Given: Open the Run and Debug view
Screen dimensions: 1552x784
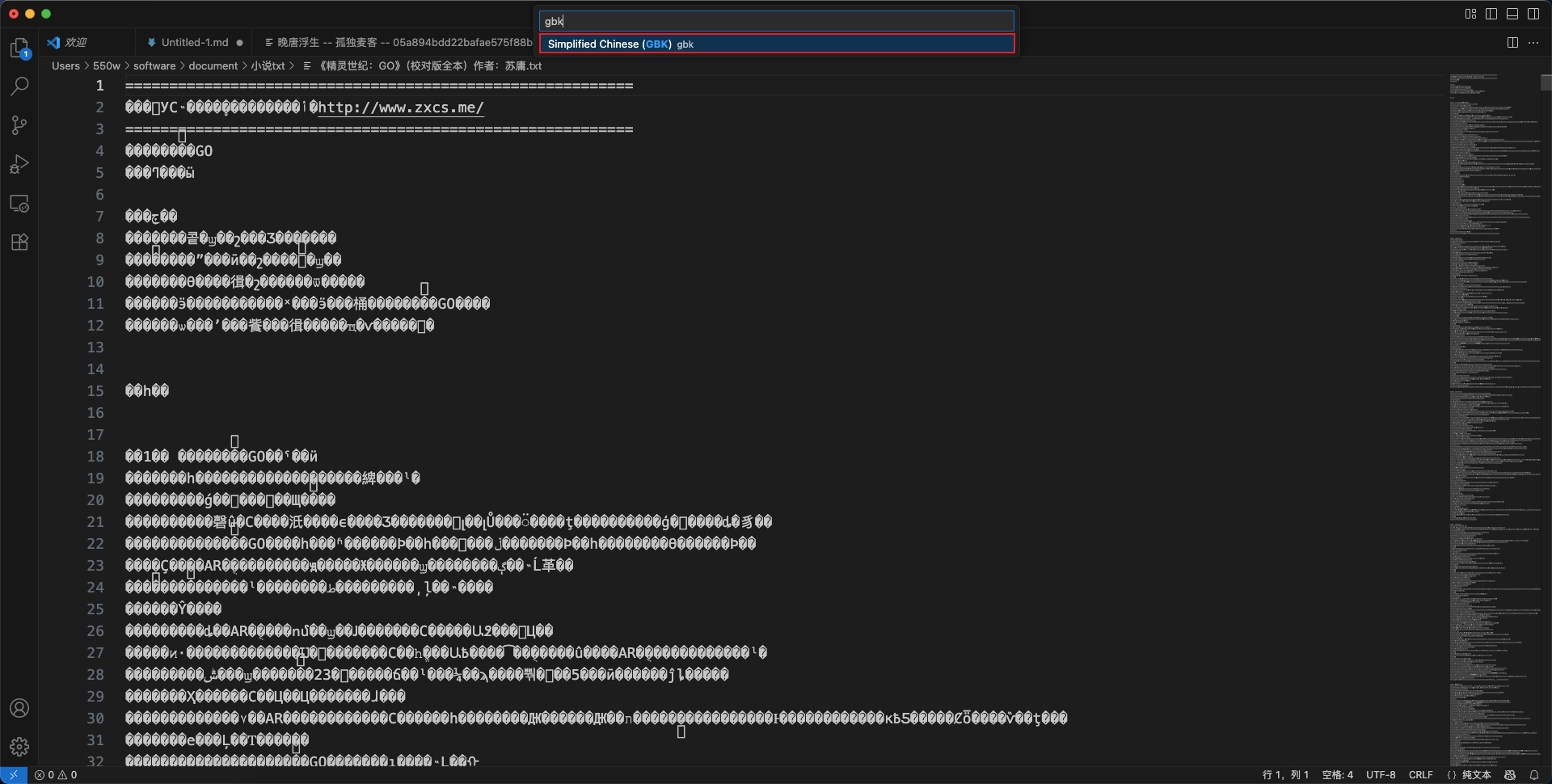Looking at the screenshot, I should [x=19, y=164].
